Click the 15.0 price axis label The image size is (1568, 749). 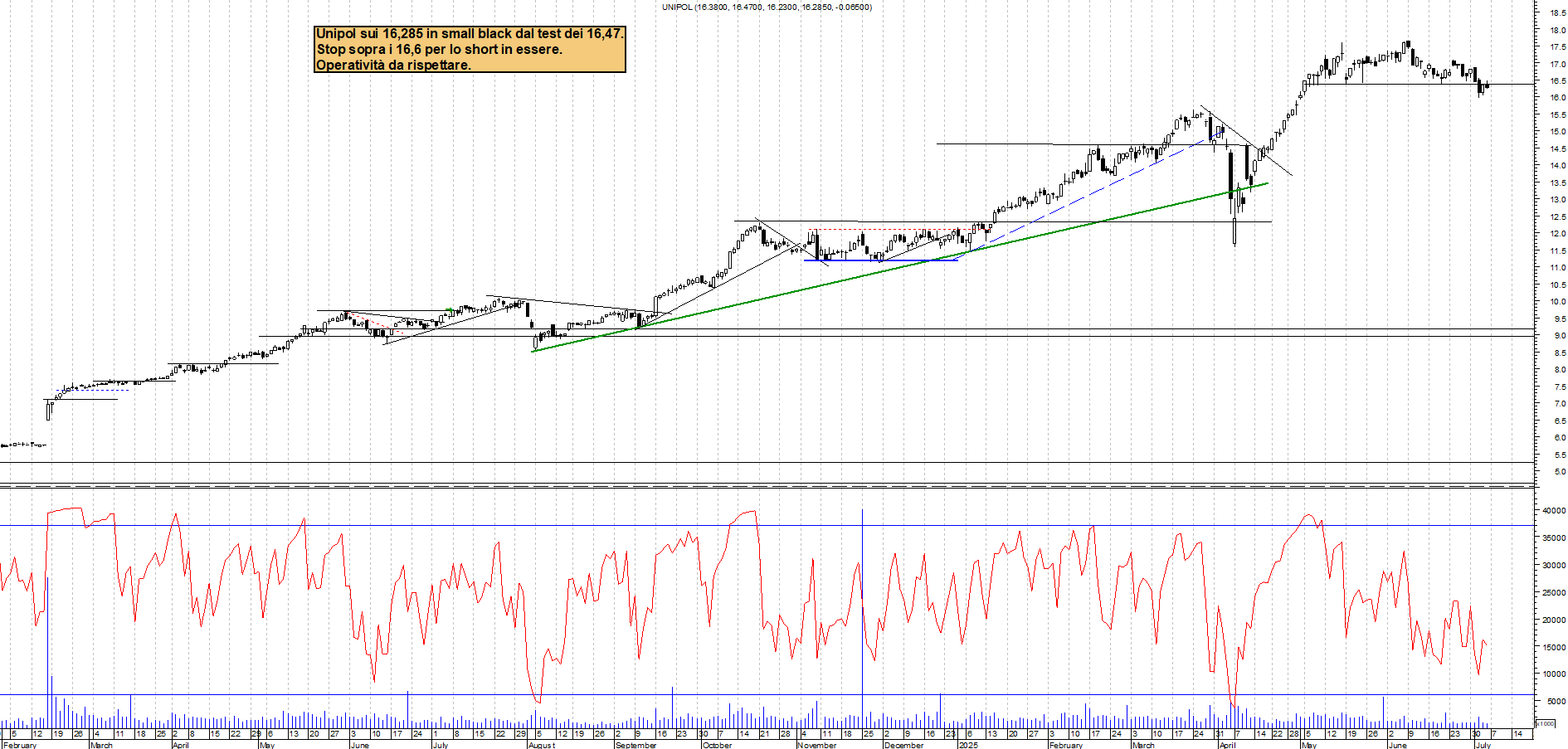[1557, 132]
